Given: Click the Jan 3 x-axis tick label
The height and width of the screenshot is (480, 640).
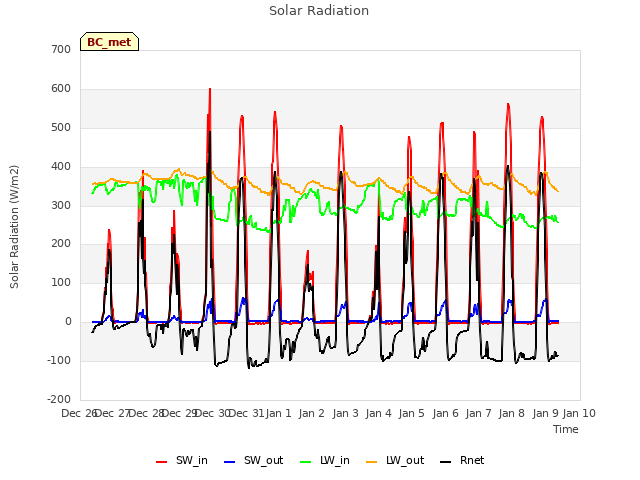Looking at the screenshot, I should (x=345, y=413).
